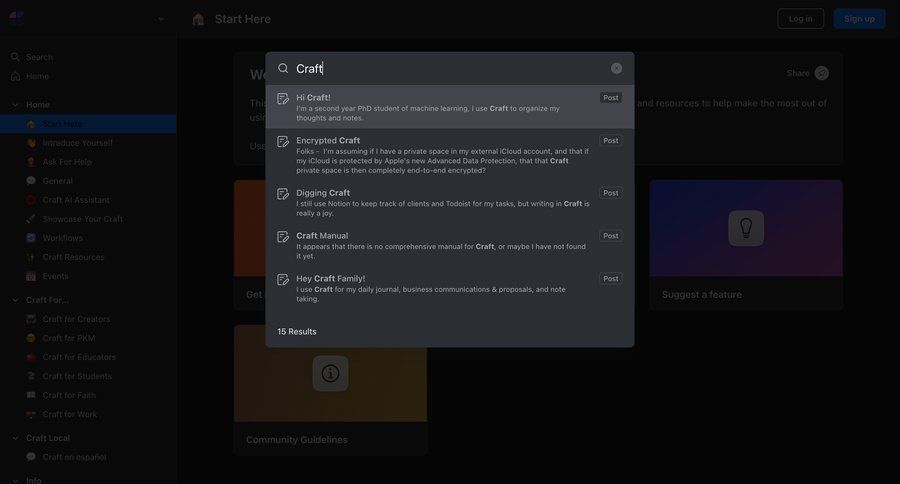Open Ask For Help space
The image size is (900, 484).
coord(88,162)
